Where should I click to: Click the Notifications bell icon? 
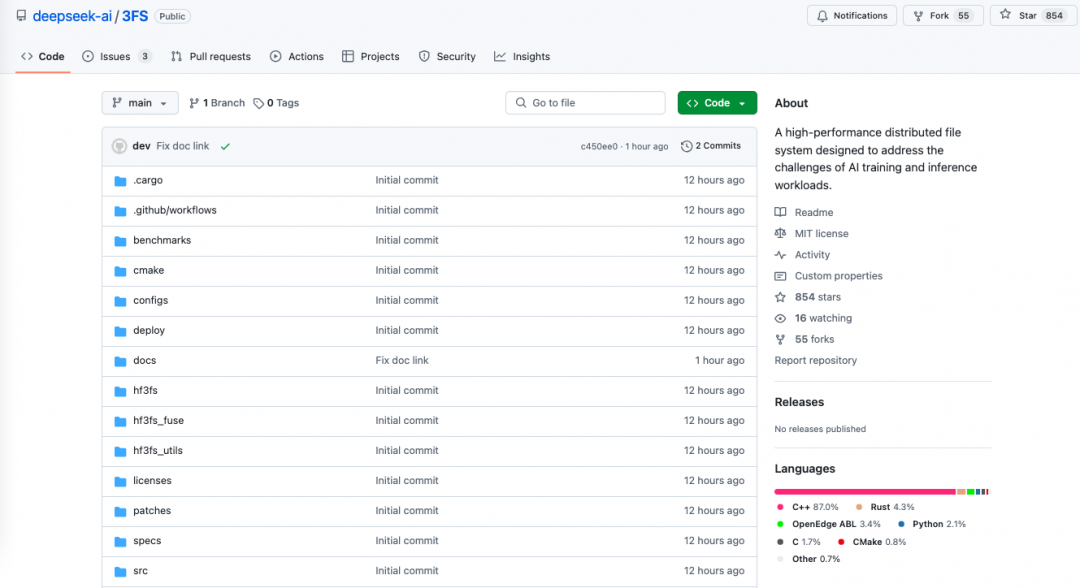[822, 16]
